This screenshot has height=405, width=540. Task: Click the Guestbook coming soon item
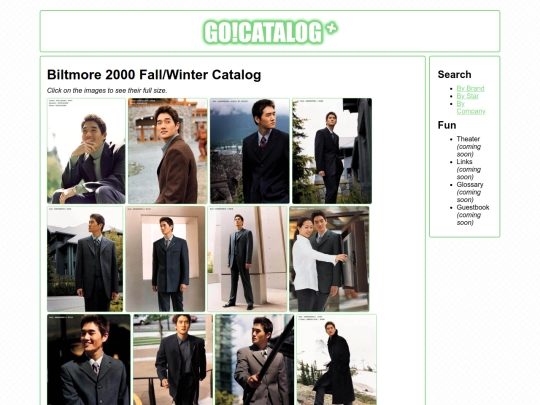pos(473,215)
